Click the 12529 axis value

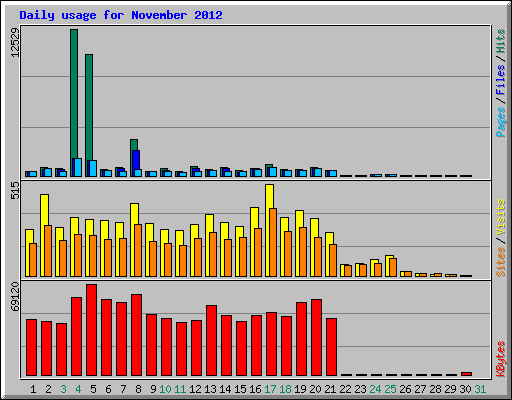[x=15, y=42]
